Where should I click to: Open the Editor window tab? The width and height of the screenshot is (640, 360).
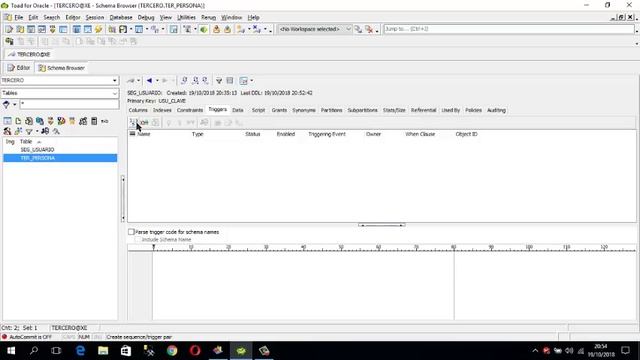pyautogui.click(x=19, y=68)
